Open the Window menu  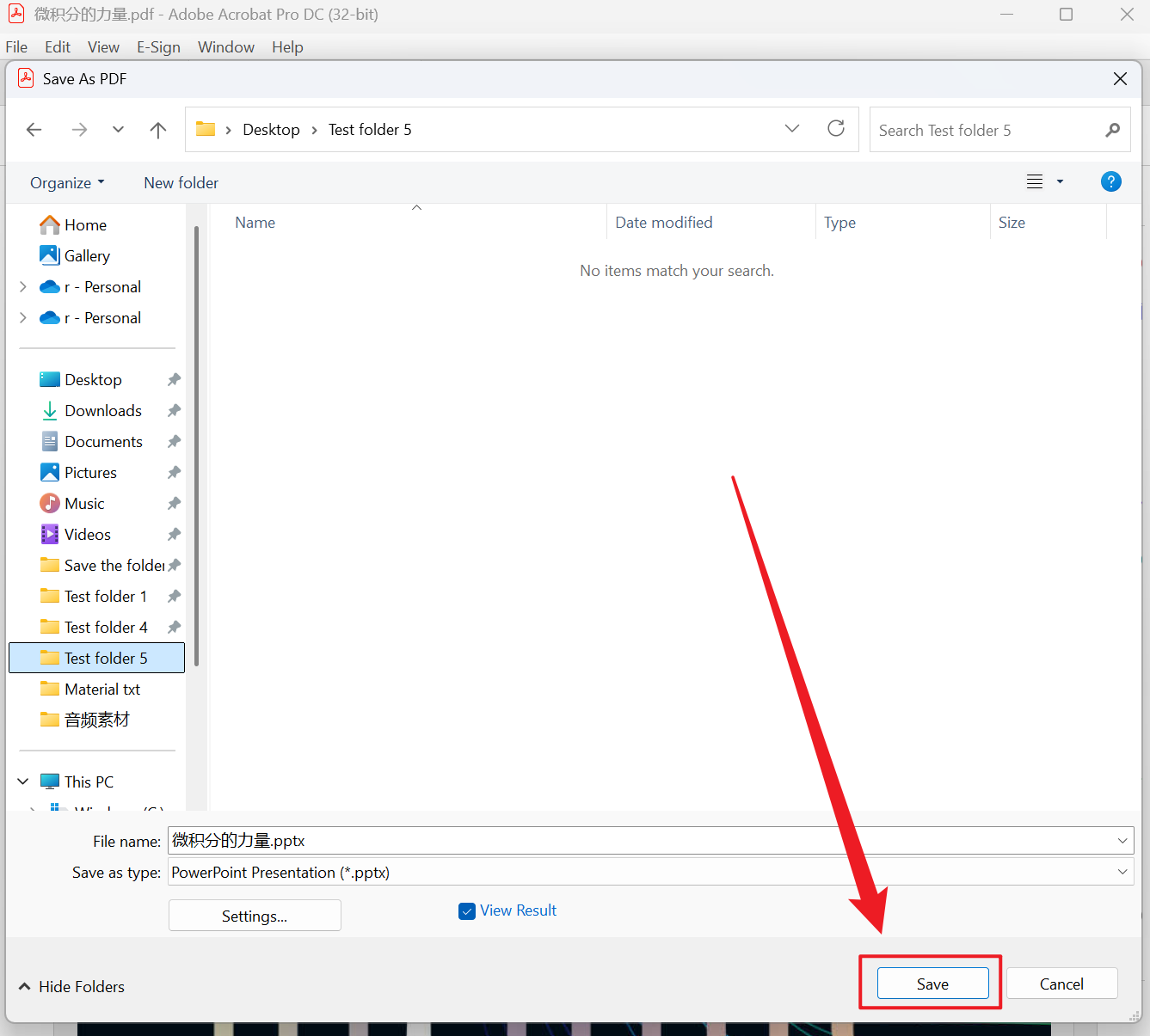pyautogui.click(x=225, y=47)
